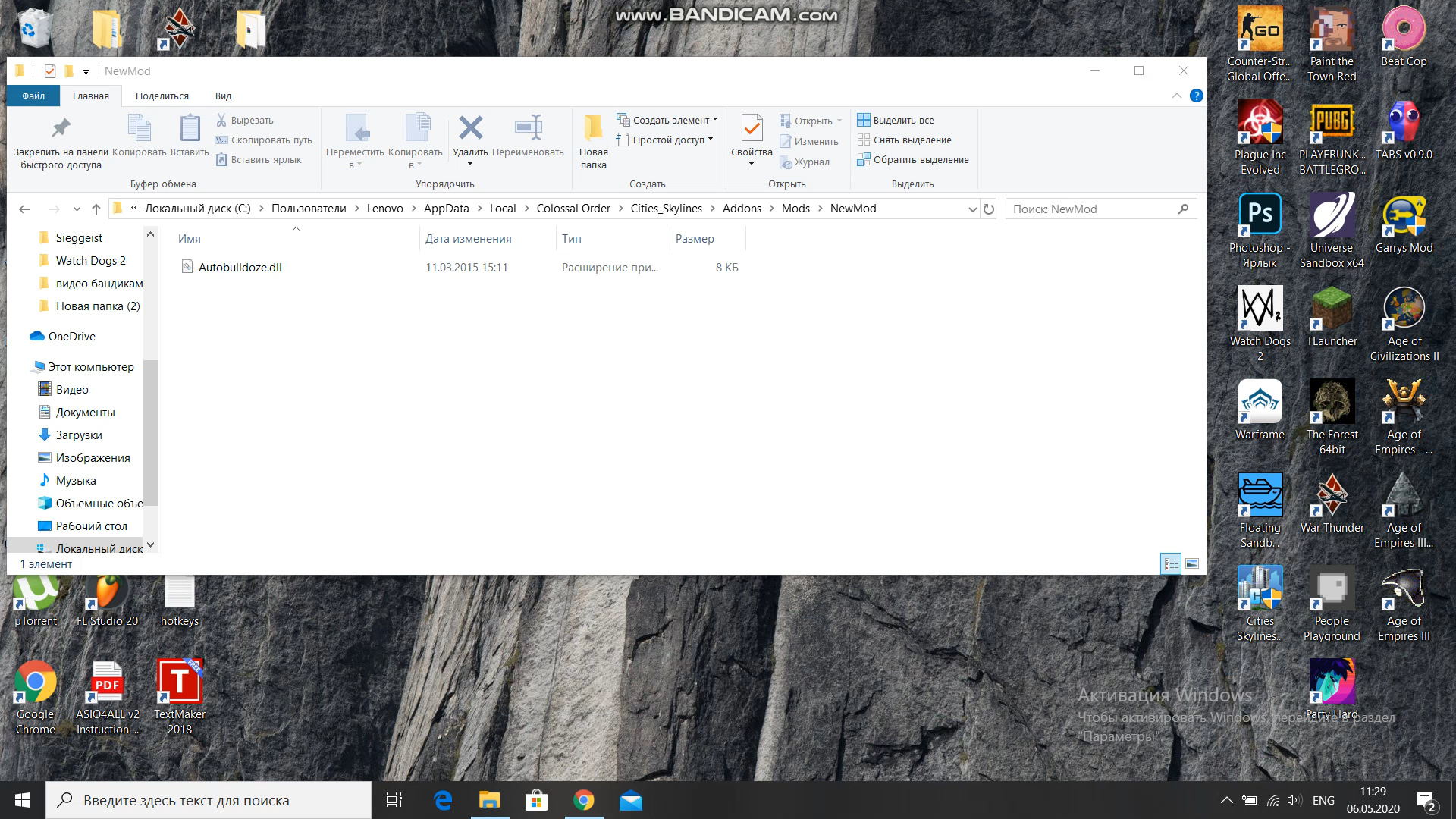This screenshot has height=819, width=1456.
Task: Click the navigation pane scrollbar thumb
Action: tap(151, 432)
